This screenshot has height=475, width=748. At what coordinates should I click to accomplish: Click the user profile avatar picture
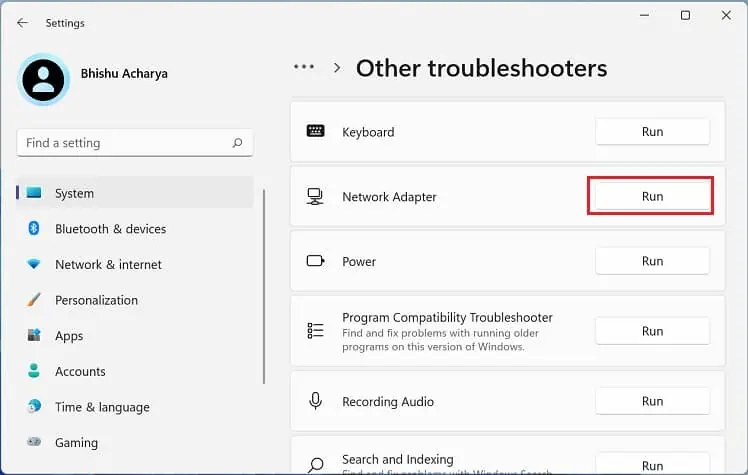tap(43, 79)
